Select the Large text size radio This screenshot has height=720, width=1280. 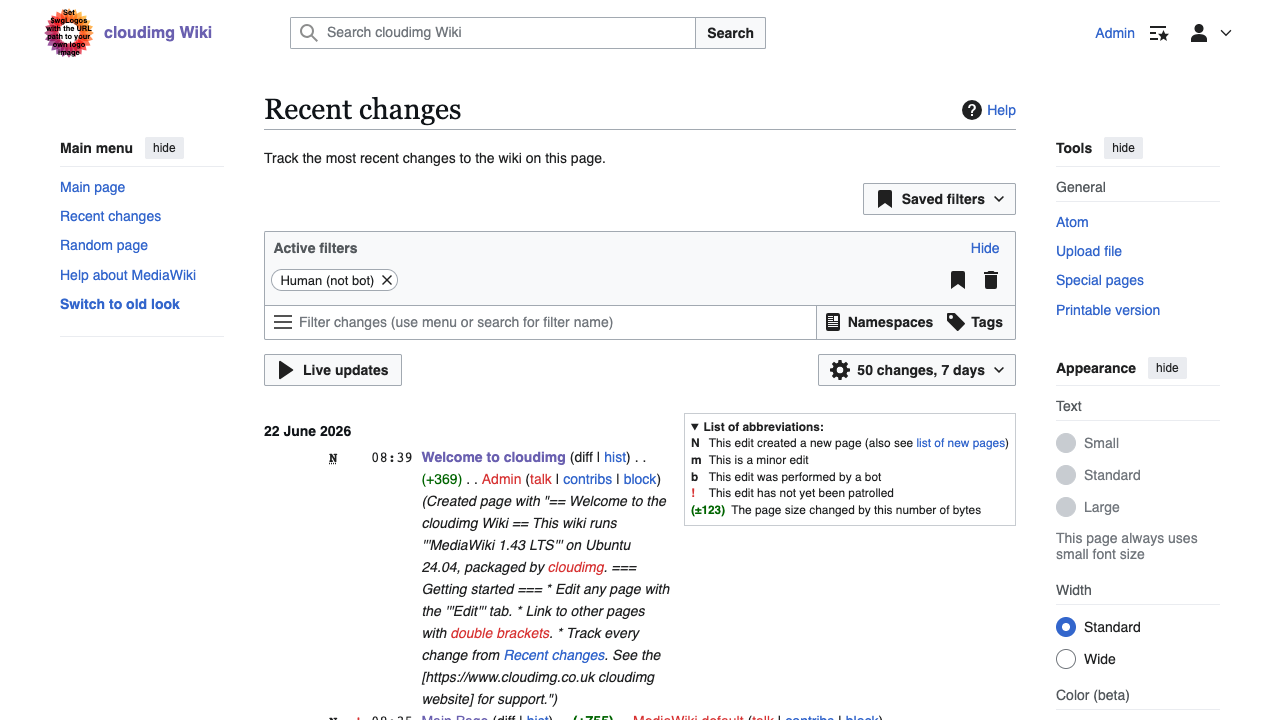click(1066, 507)
